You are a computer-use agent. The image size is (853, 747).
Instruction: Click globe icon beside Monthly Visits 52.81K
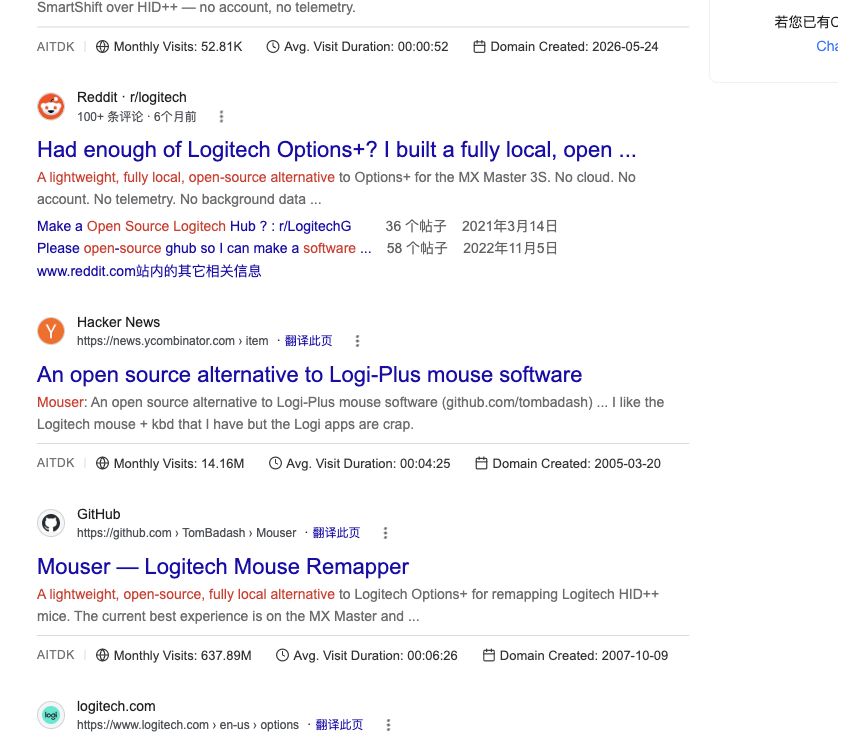coord(102,47)
